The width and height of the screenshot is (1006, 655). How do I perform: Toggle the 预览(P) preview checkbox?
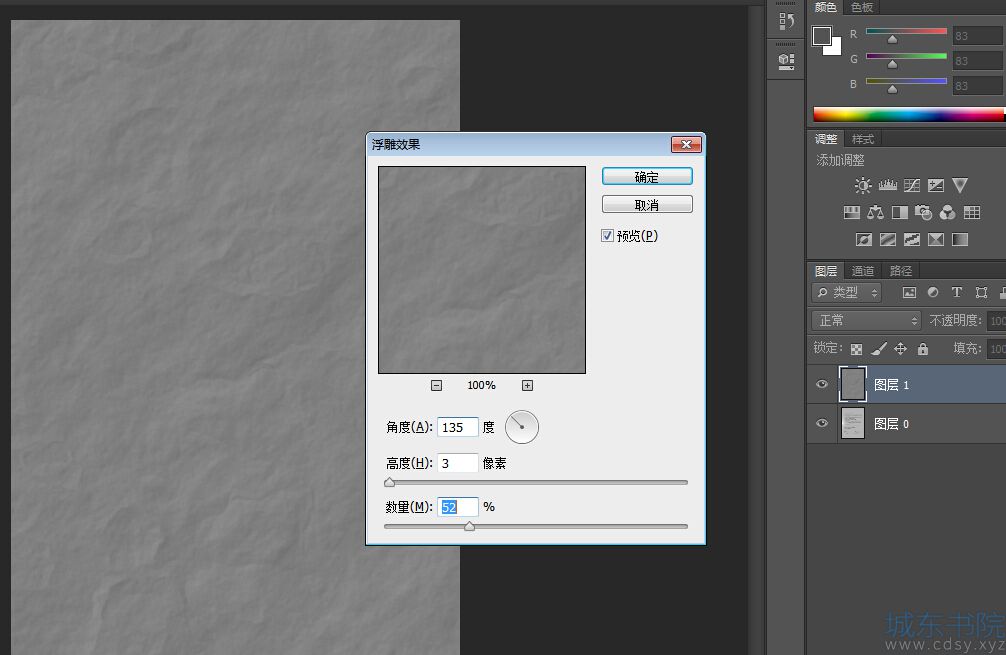[x=607, y=235]
